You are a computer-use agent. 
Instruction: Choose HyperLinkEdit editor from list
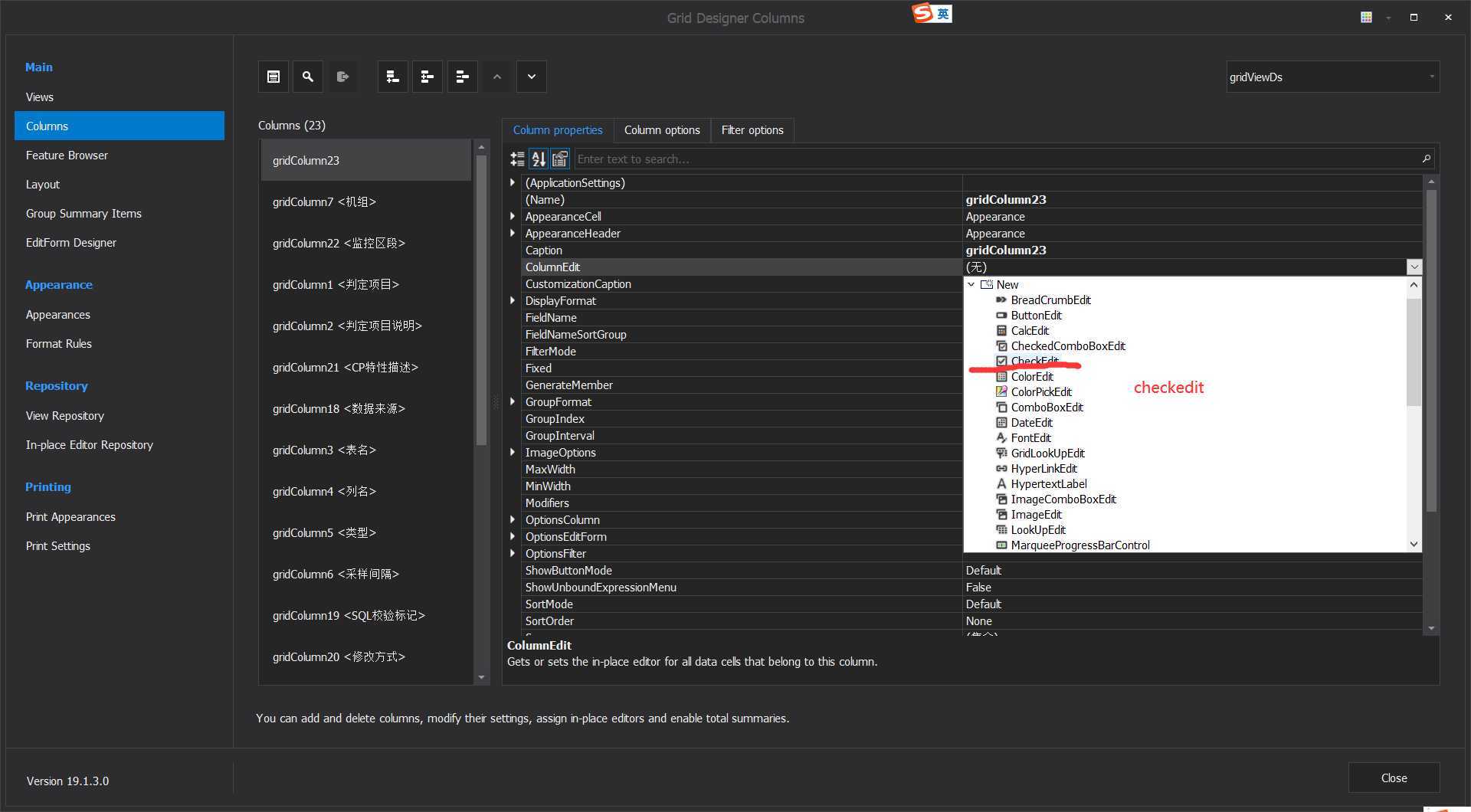[1043, 469]
